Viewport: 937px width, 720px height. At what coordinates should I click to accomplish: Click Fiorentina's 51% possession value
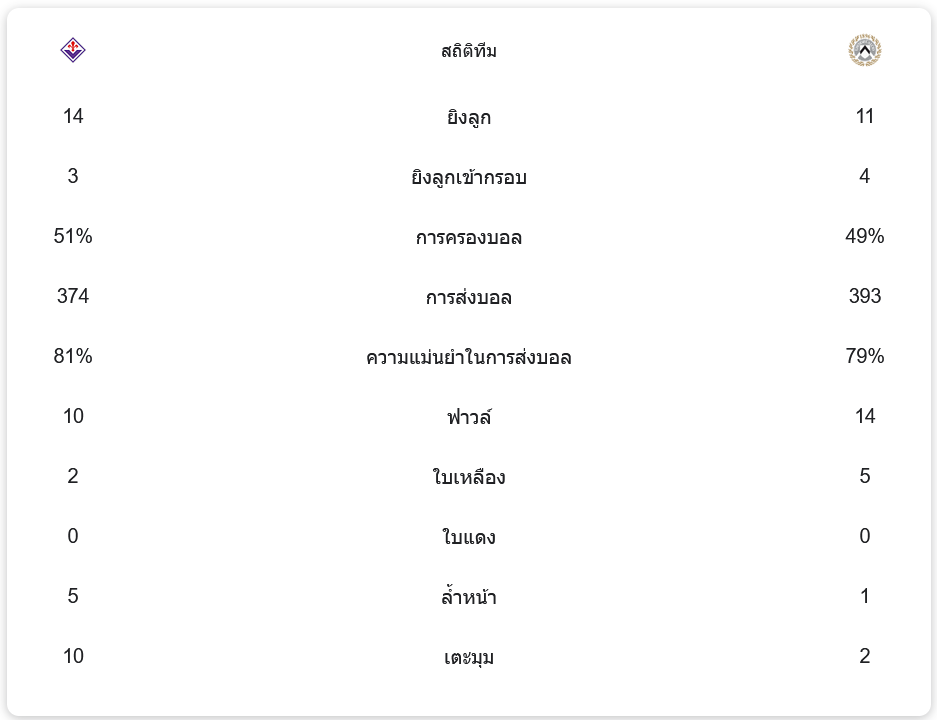click(73, 237)
